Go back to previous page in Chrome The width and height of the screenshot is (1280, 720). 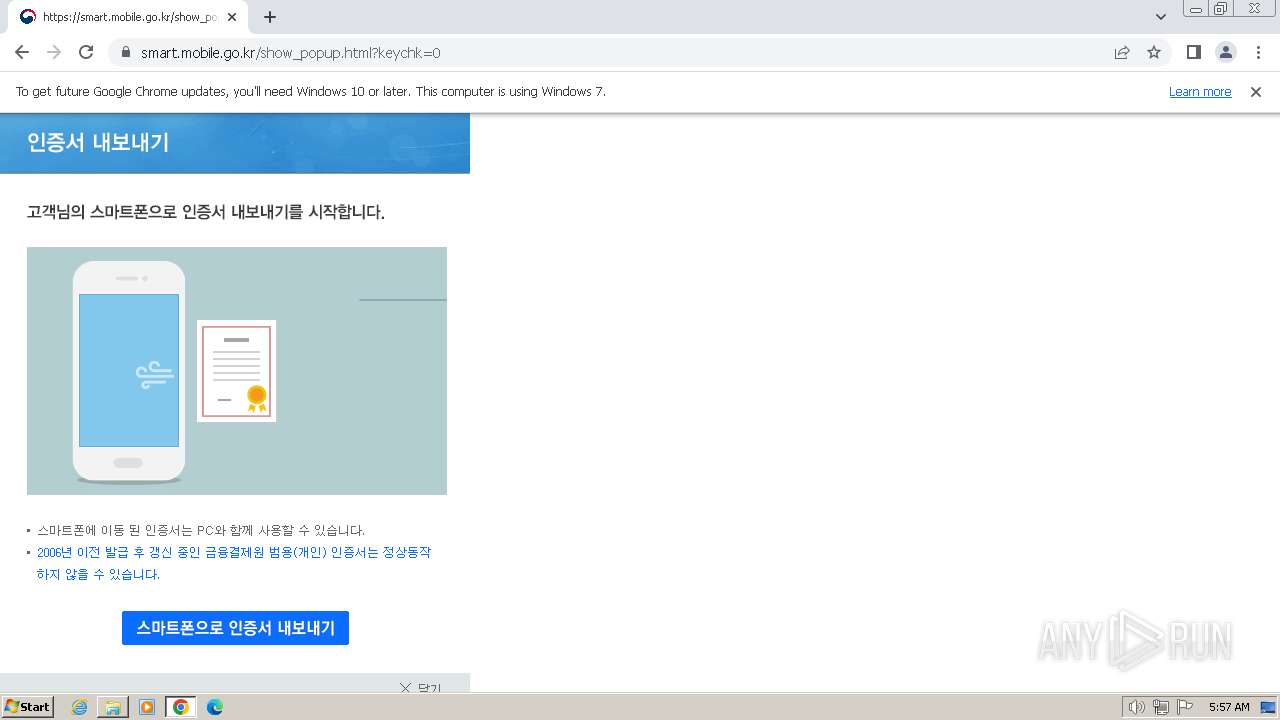click(22, 52)
